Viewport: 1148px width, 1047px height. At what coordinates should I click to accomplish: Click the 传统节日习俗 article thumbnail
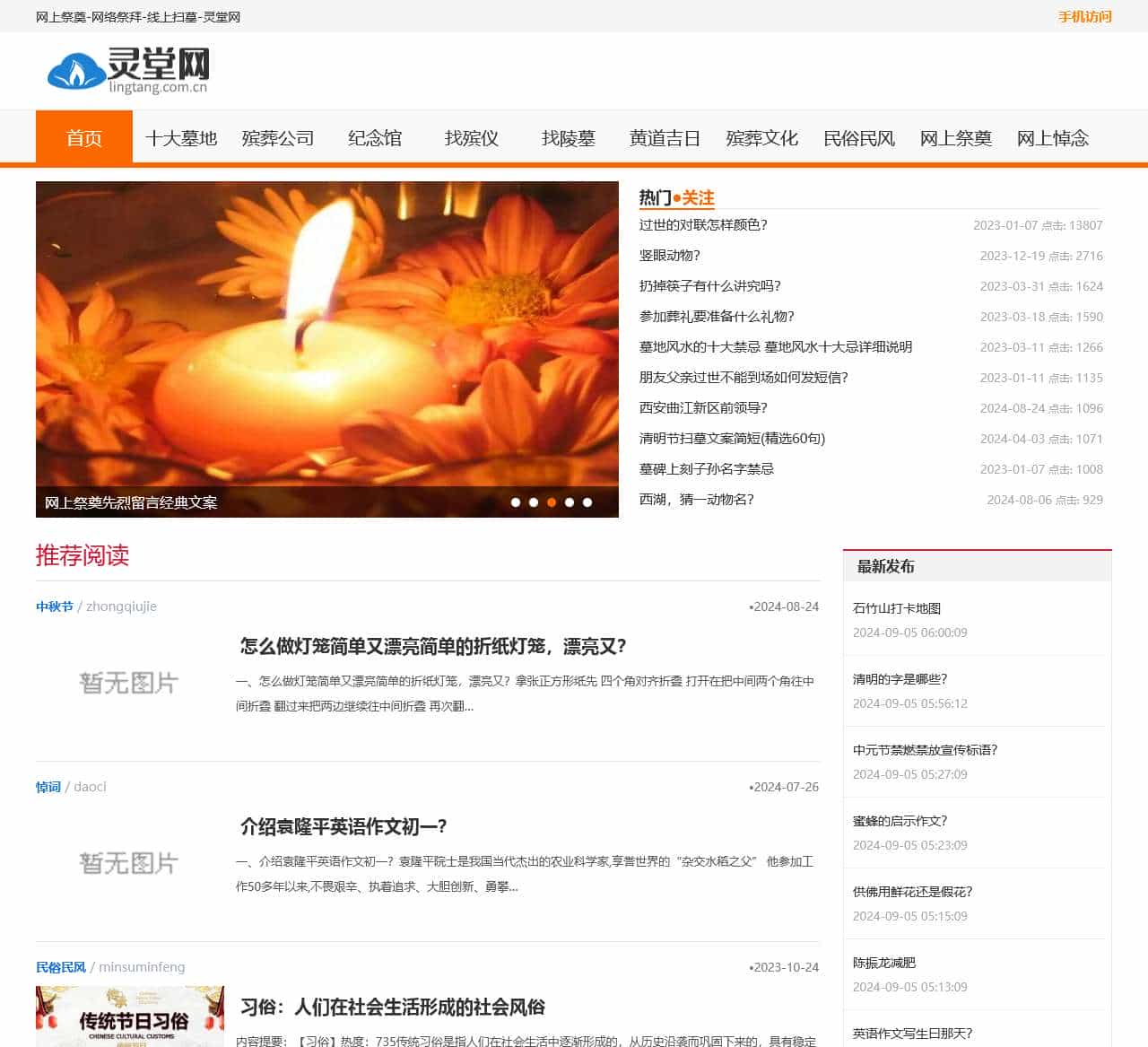coord(129,1018)
